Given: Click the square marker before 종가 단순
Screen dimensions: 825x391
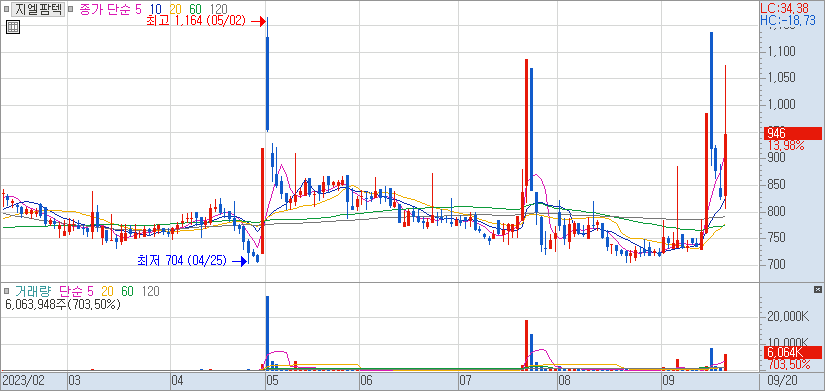Looking at the screenshot, I should coord(71,9).
